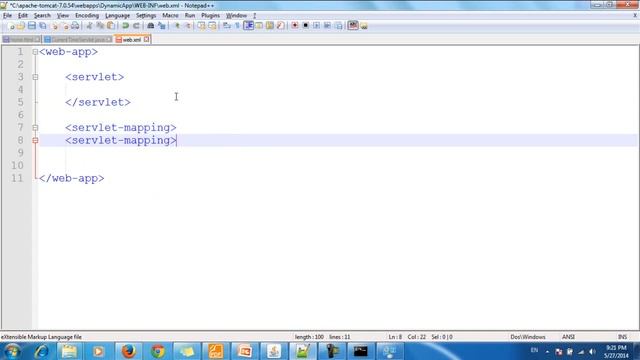Click the </servlet> tag on line 5
Image resolution: width=640 pixels, height=360 pixels.
[x=98, y=102]
